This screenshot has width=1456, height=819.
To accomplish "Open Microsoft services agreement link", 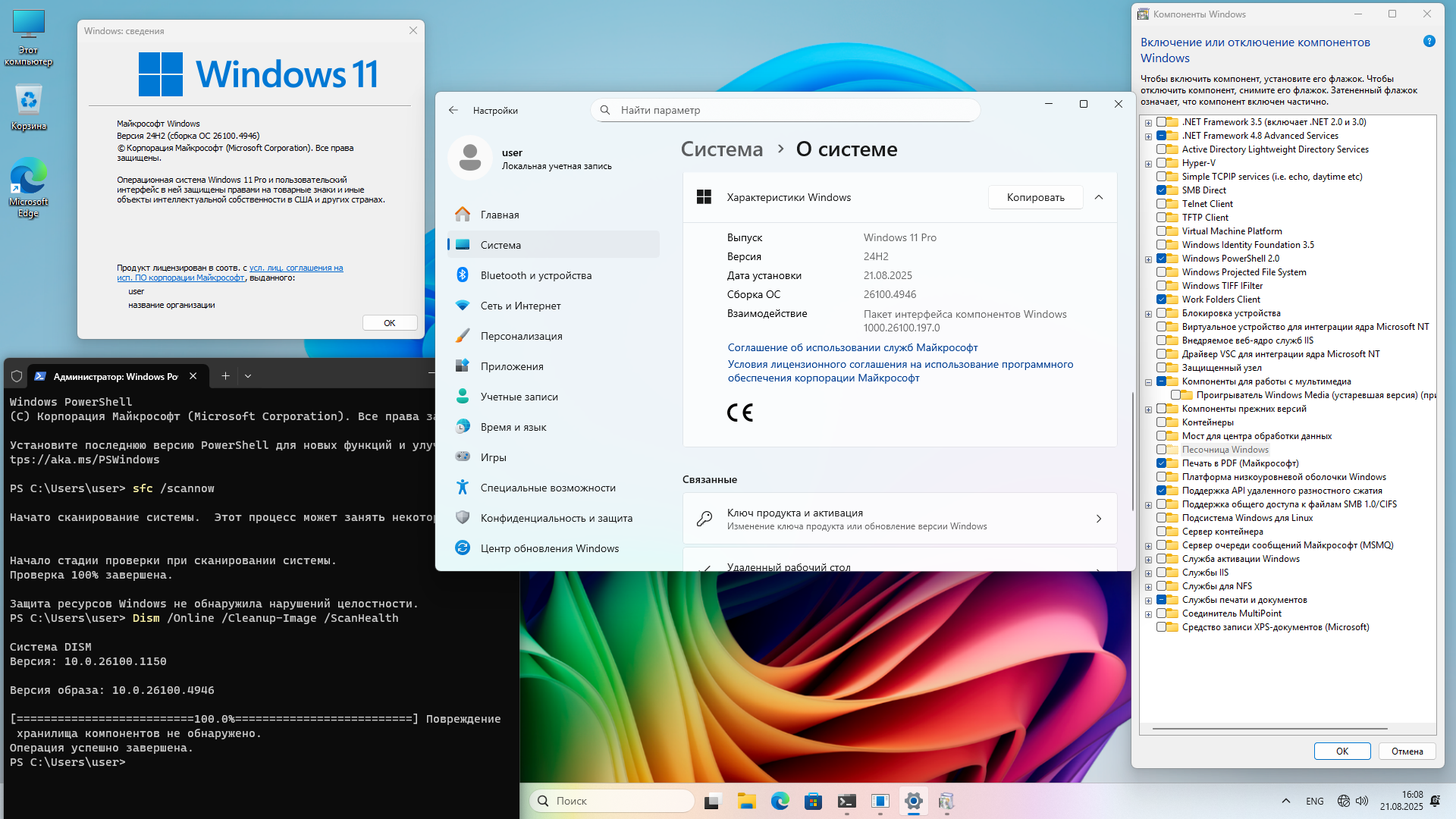I will coord(852,347).
